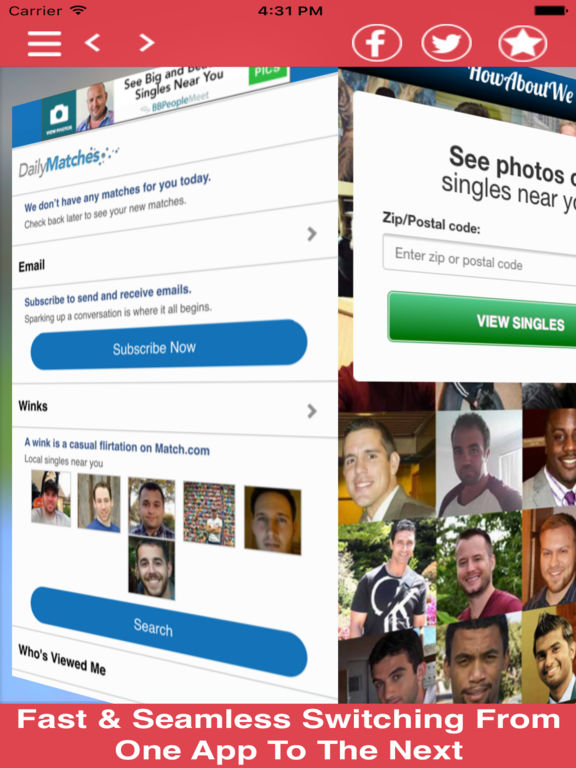Expand the Email section chevron
The image size is (576, 768).
tap(312, 234)
